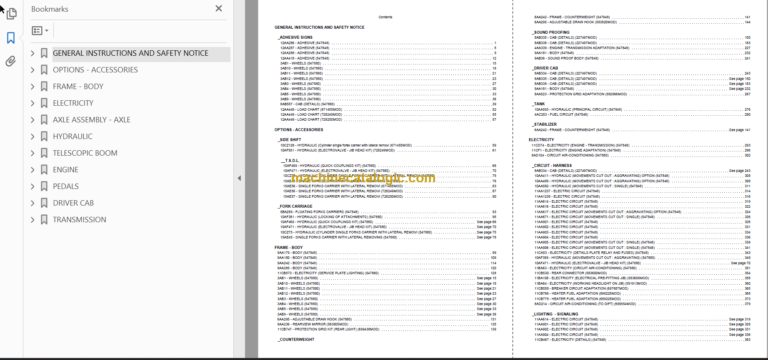This screenshot has height=360, width=768.
Task: Go to GENERAL INSTRUCTIONS AND SAFETY NOTICE bookmark
Action: pyautogui.click(x=130, y=53)
